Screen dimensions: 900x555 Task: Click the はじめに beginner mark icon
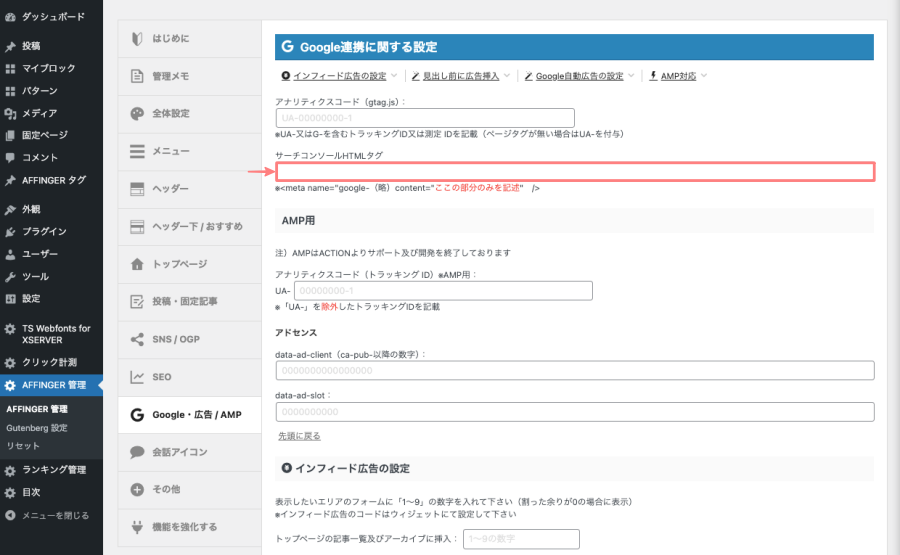coord(137,38)
